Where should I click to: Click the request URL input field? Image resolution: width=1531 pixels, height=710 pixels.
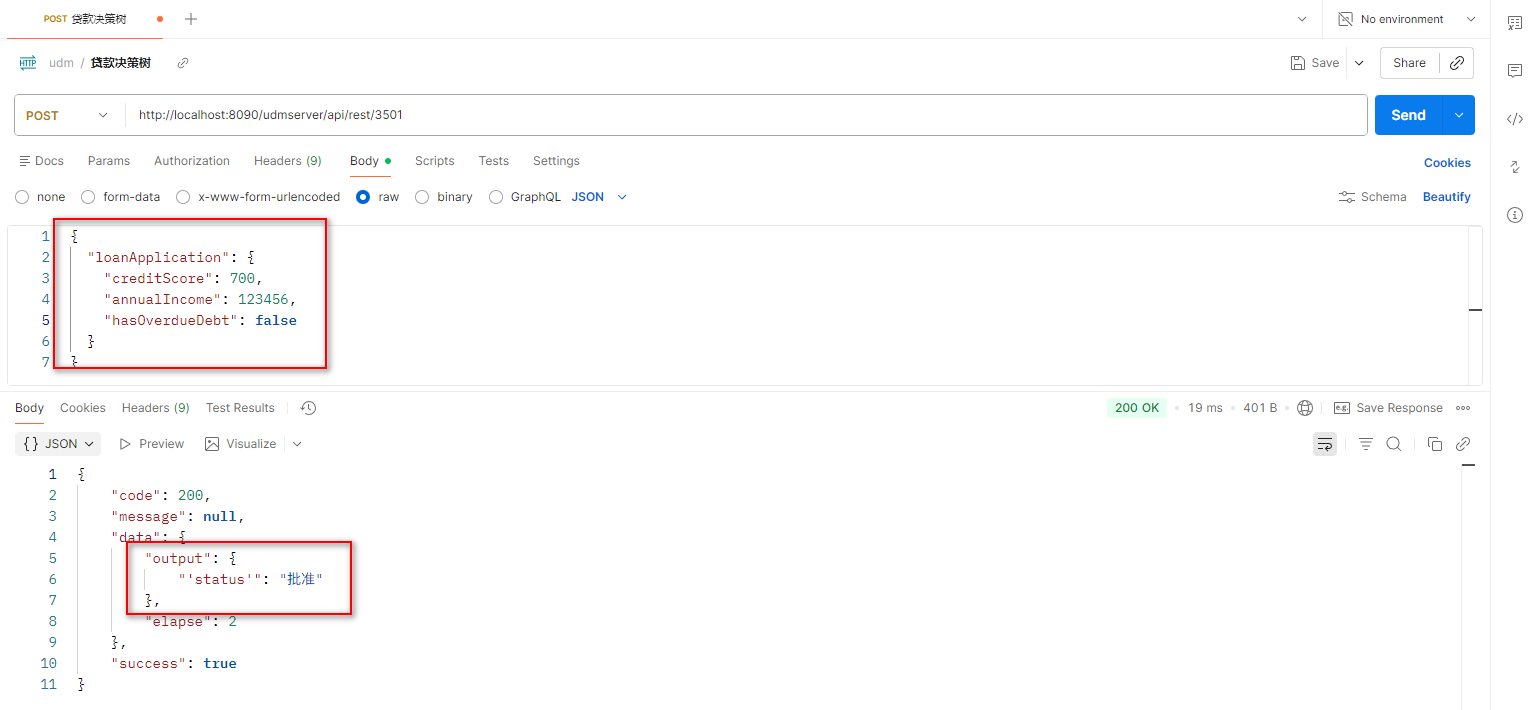tap(740, 115)
